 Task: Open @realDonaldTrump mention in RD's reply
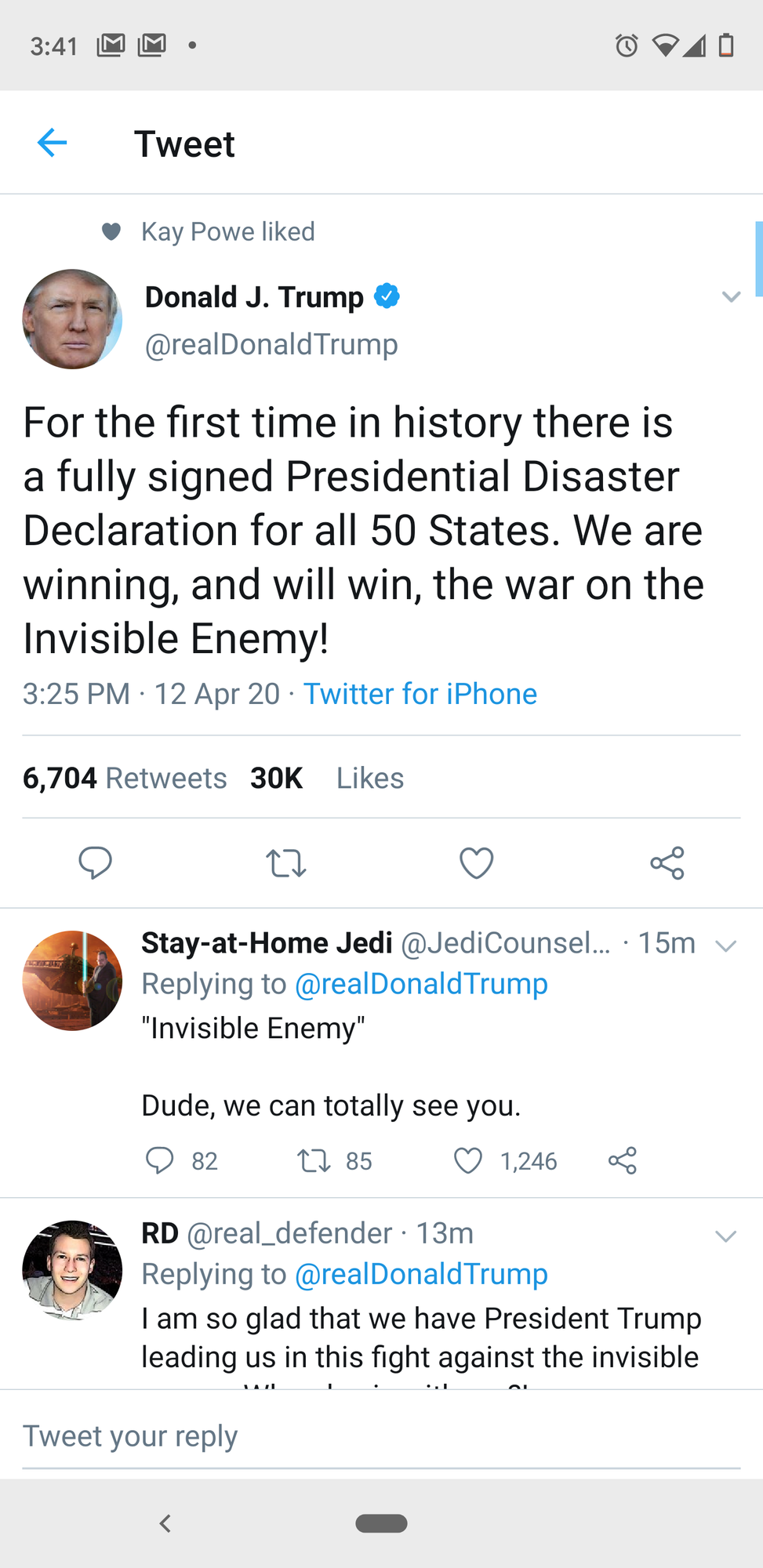[x=421, y=1274]
